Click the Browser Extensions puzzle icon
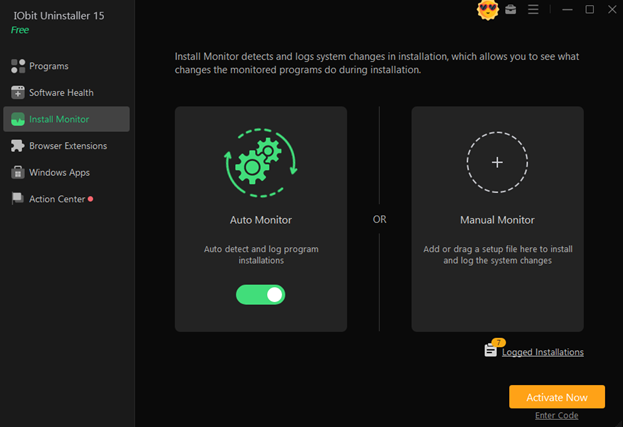Viewport: 623px width, 427px height. [18, 146]
